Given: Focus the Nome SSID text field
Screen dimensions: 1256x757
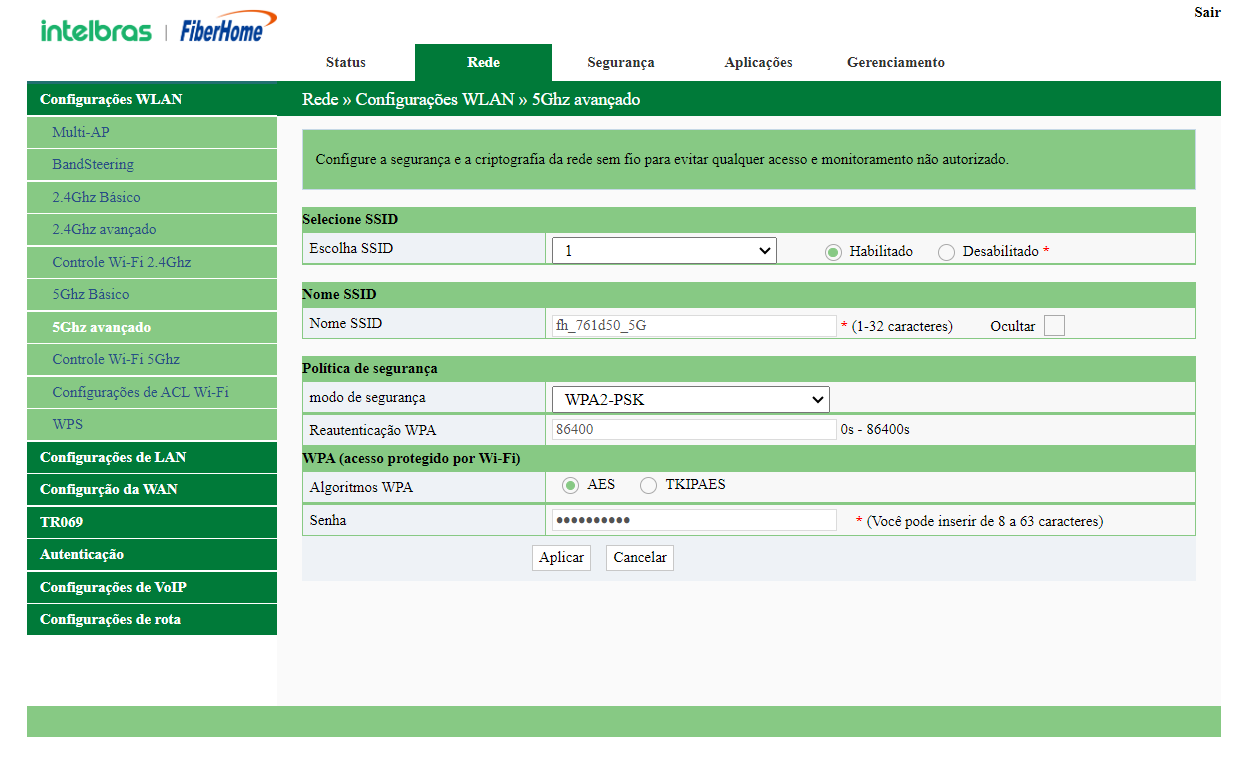Looking at the screenshot, I should pyautogui.click(x=694, y=325).
